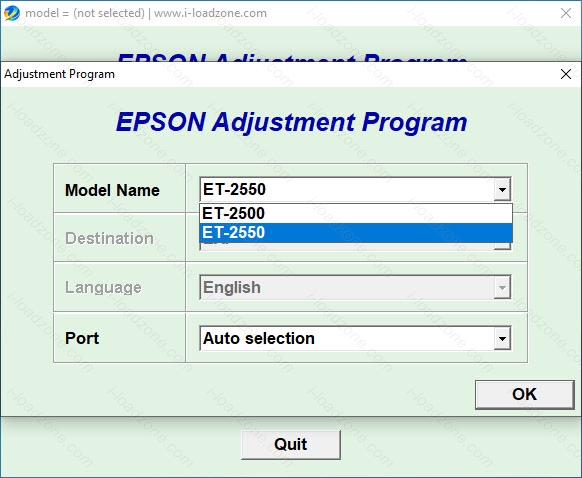Click the main window title text
This screenshot has width=582, height=478.
[x=146, y=13]
